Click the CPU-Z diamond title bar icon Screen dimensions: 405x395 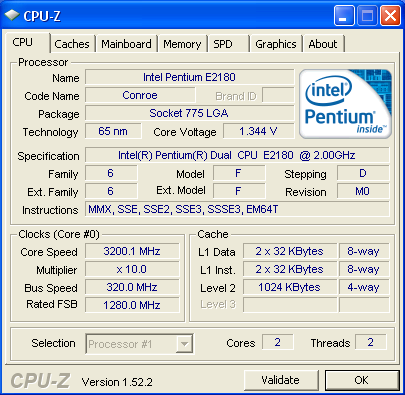point(12,15)
